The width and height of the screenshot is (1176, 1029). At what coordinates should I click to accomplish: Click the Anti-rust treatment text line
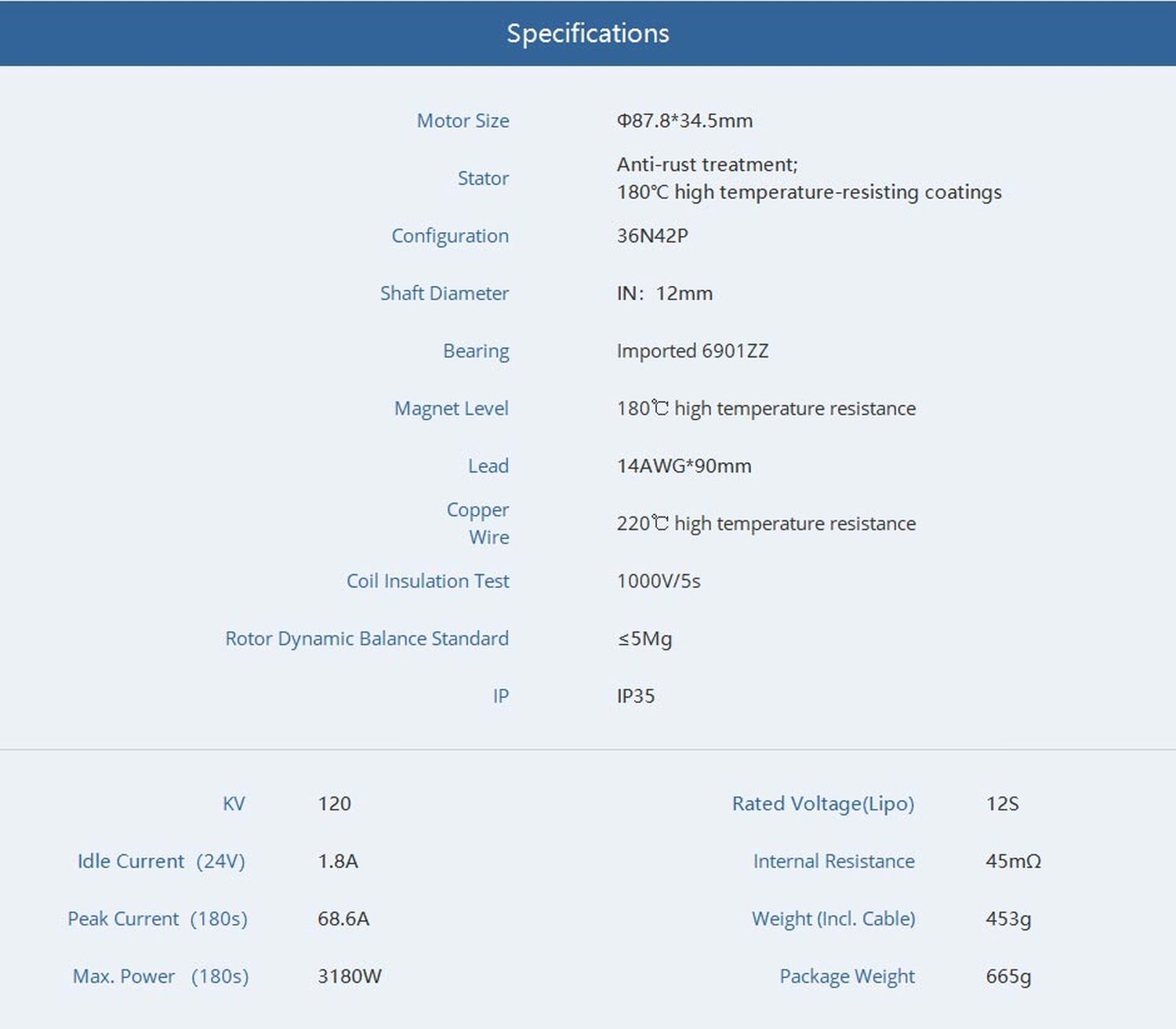click(x=706, y=165)
